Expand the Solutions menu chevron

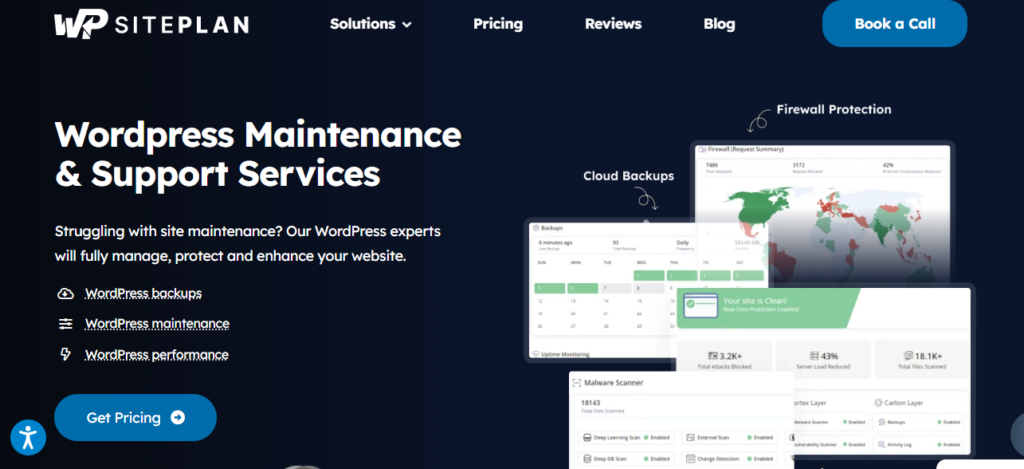tap(407, 25)
